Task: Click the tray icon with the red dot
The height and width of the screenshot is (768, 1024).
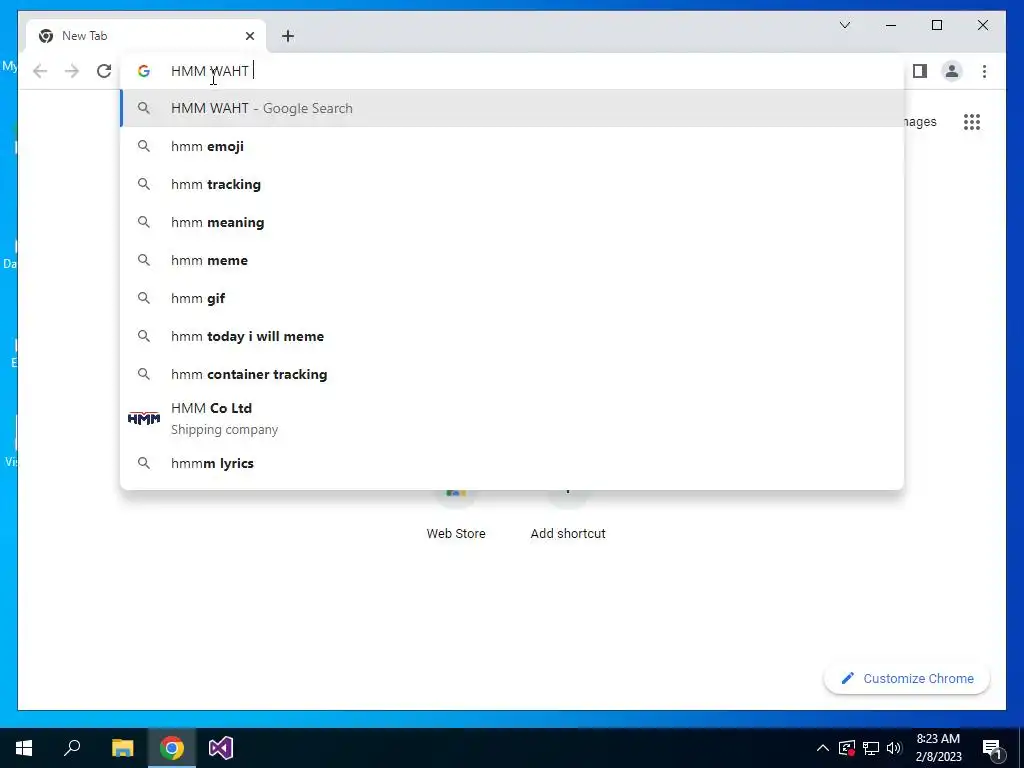Action: click(847, 748)
